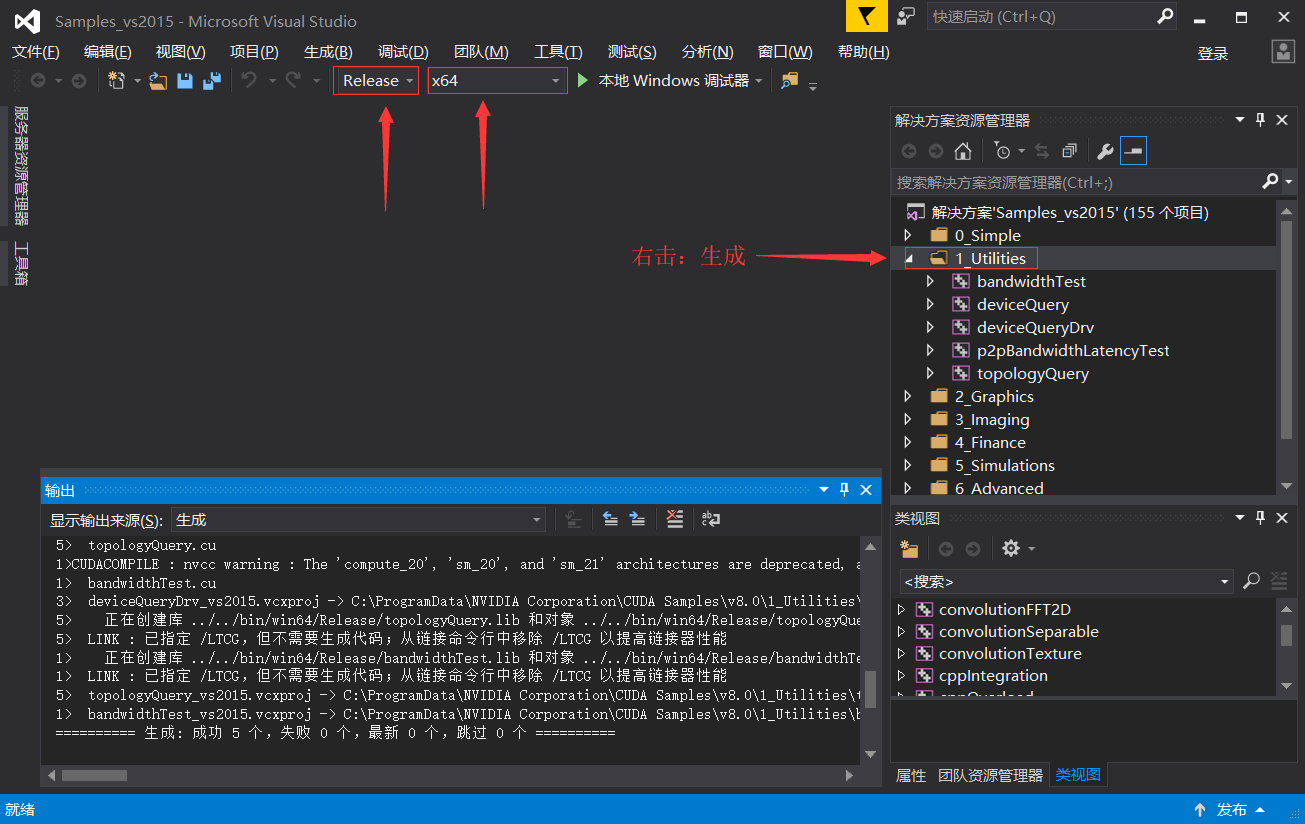Expand the 0_Simple folder
Screen dimensions: 1305x824
click(908, 235)
